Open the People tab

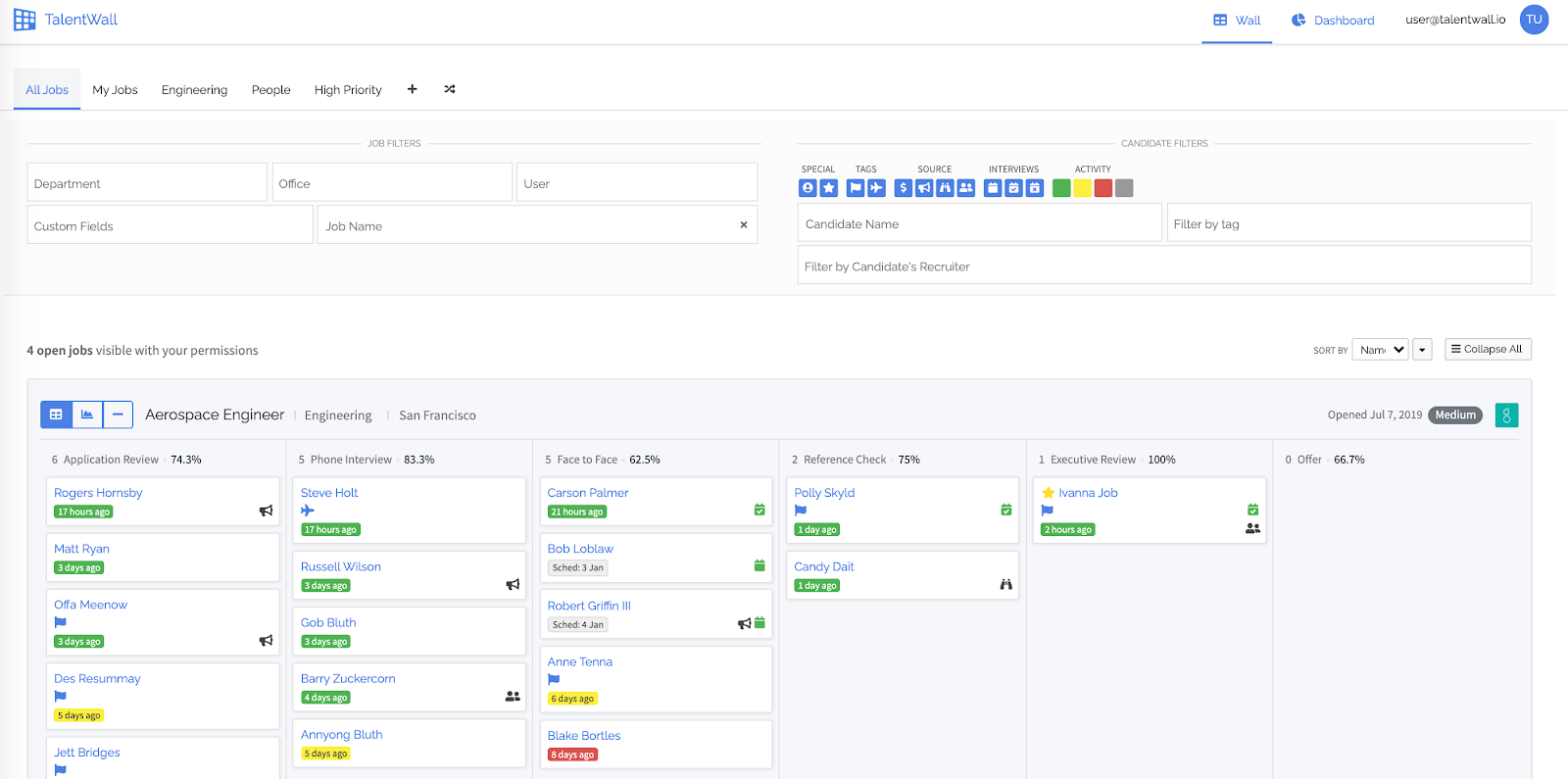pyautogui.click(x=270, y=90)
